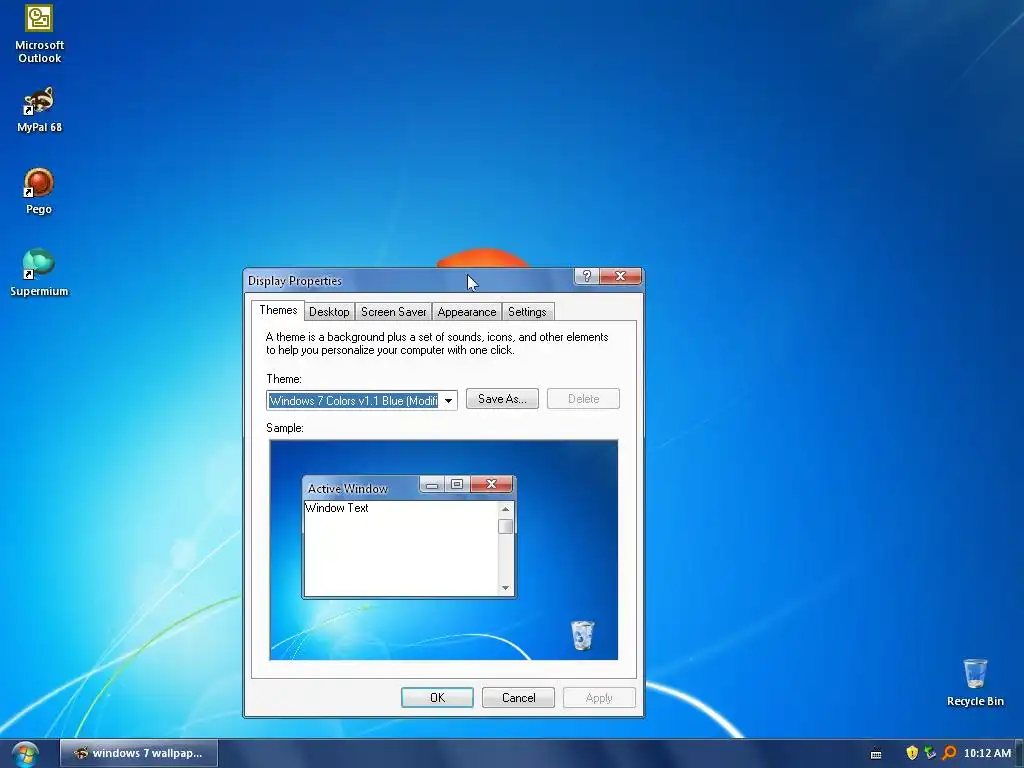Screen dimensions: 1024x768
Task: Open the Settings tab
Action: coord(527,312)
